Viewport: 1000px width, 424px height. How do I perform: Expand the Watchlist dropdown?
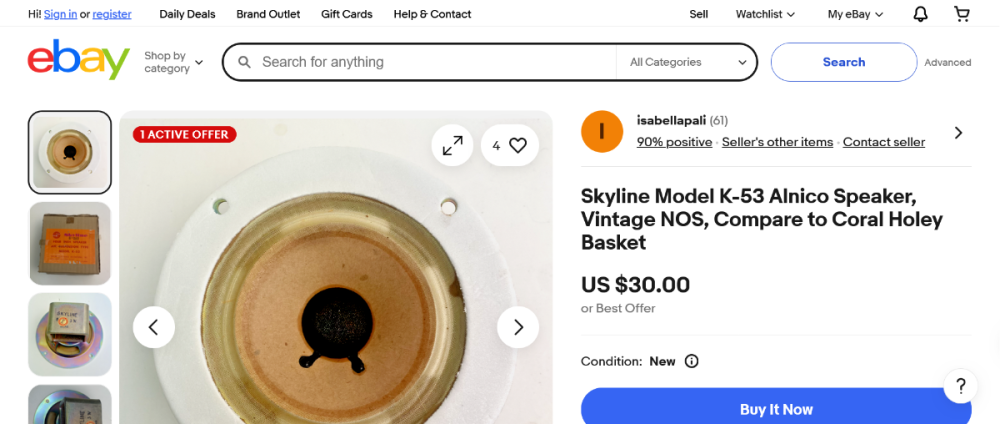(x=765, y=14)
